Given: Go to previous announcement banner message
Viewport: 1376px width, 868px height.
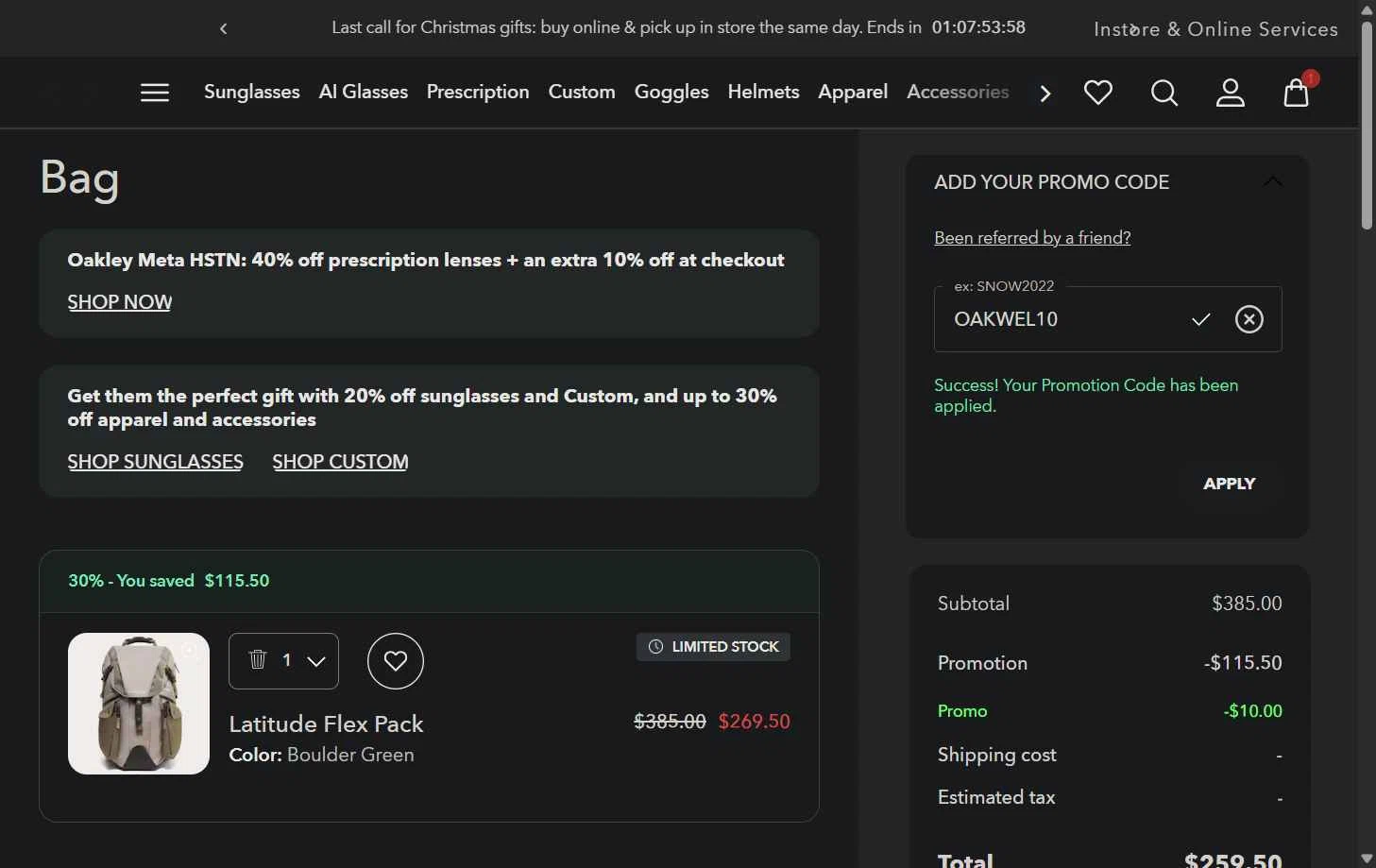Looking at the screenshot, I should click(x=224, y=28).
